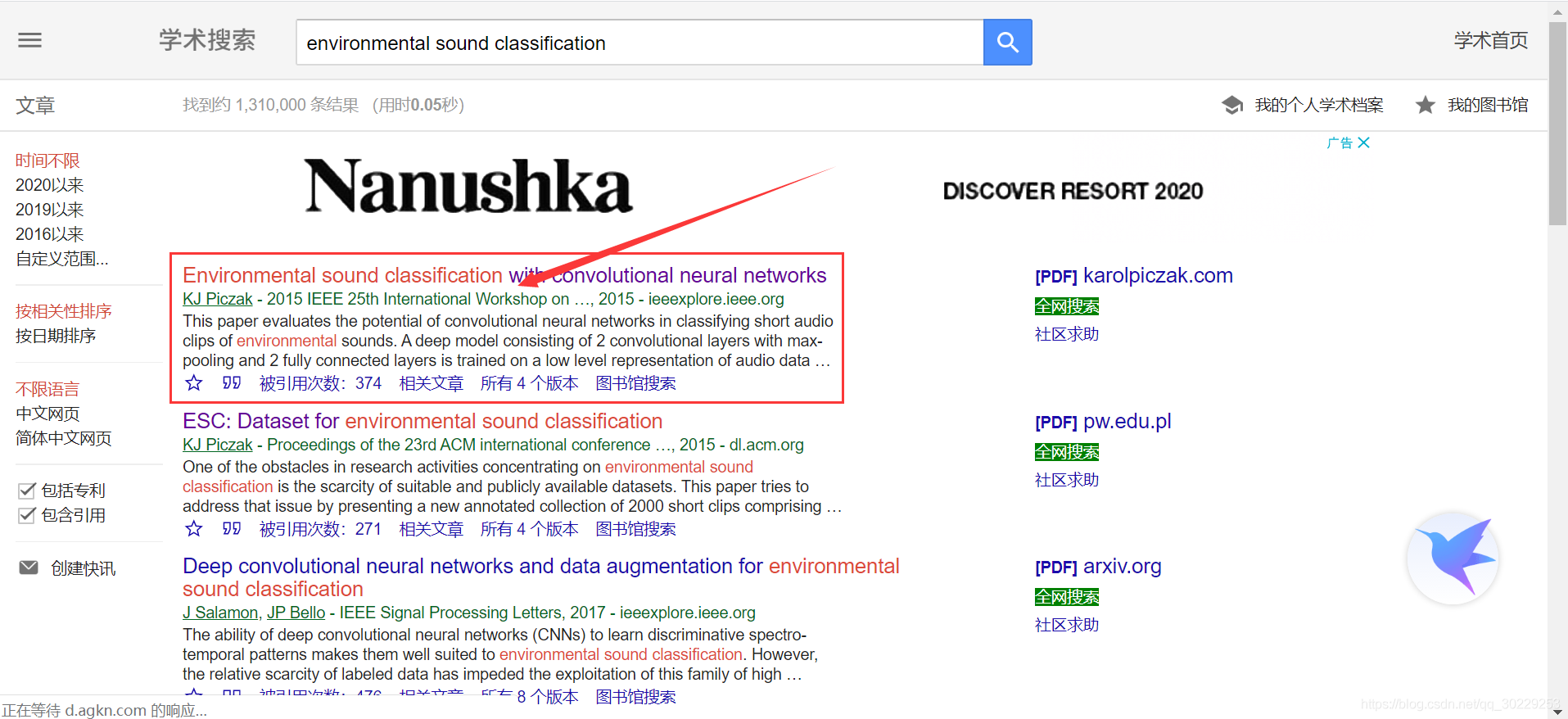Filter results to 2016以来
Screen dimensions: 1568x719
click(x=50, y=234)
